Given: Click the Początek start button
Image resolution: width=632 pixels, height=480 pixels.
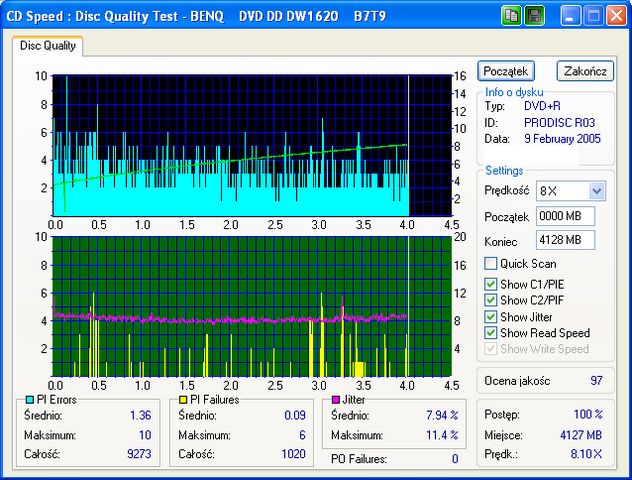Looking at the screenshot, I should point(506,71).
